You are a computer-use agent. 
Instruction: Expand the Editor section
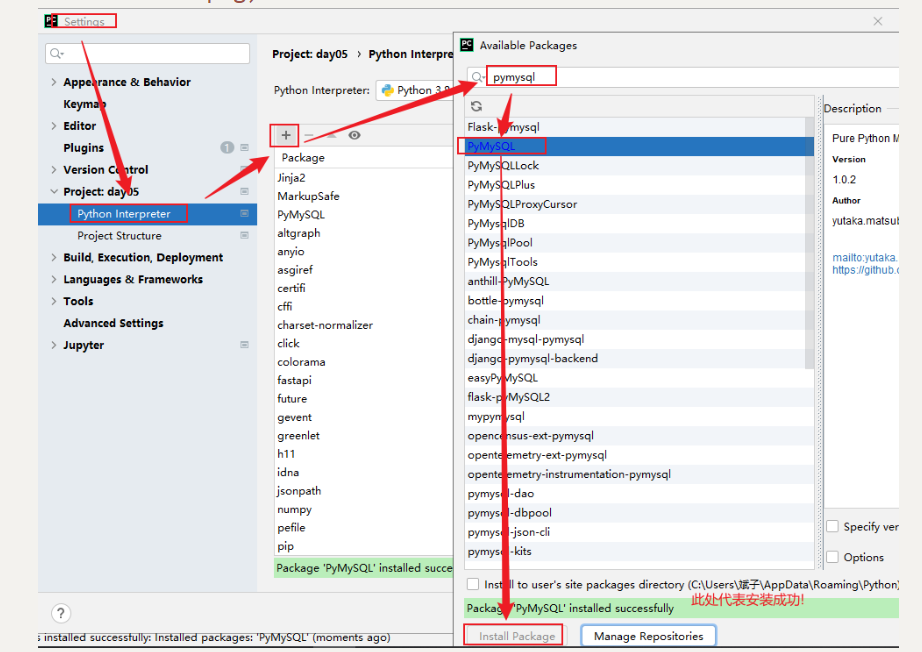[54, 126]
